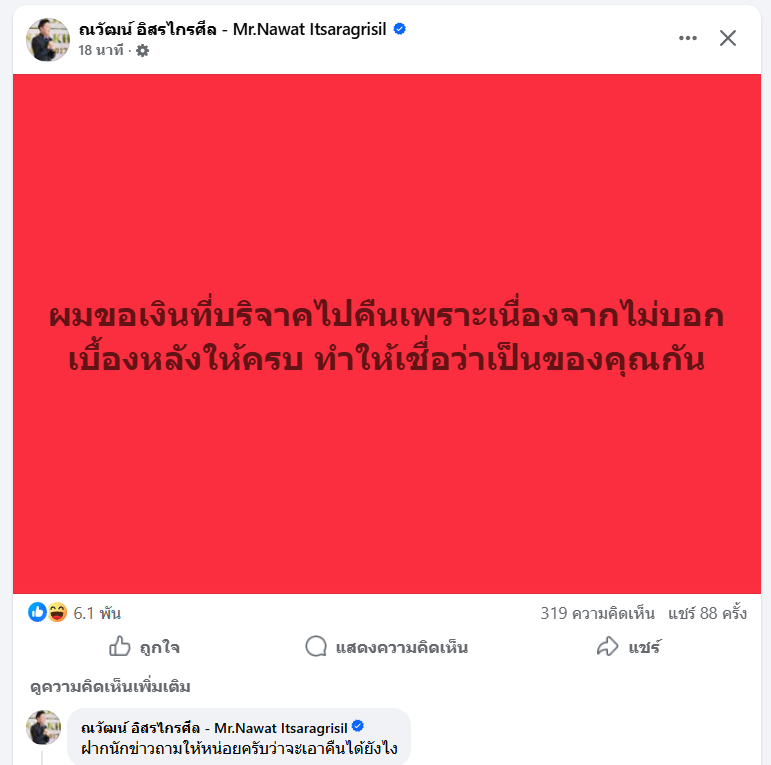Open the 319 ความคิดเห็น comments count
Viewport: 771px width, 765px height.
pyautogui.click(x=597, y=613)
